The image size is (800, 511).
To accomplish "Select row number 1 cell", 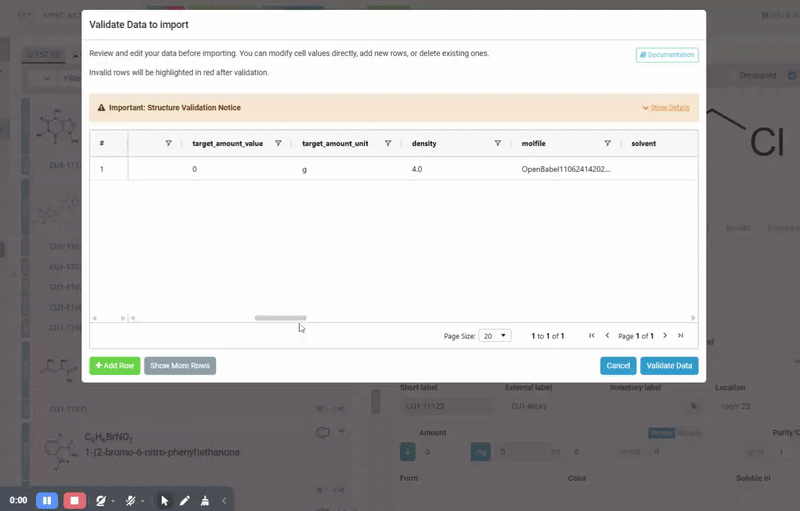I will (x=109, y=169).
